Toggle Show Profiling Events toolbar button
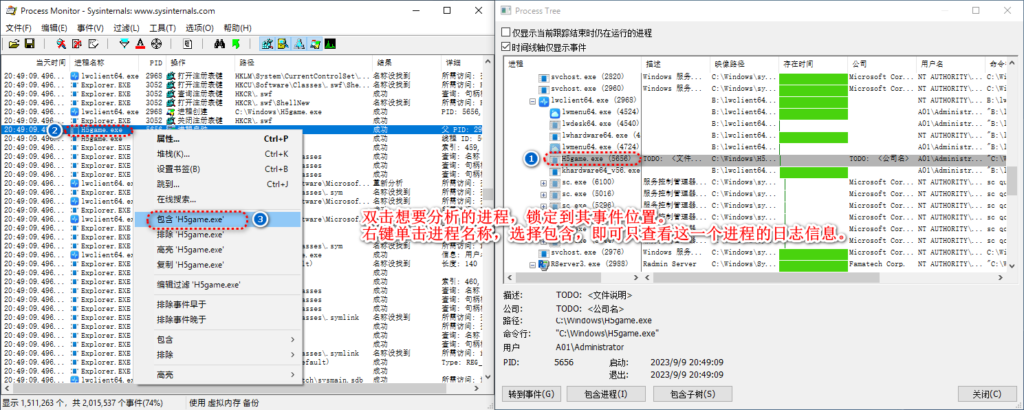 pos(330,44)
